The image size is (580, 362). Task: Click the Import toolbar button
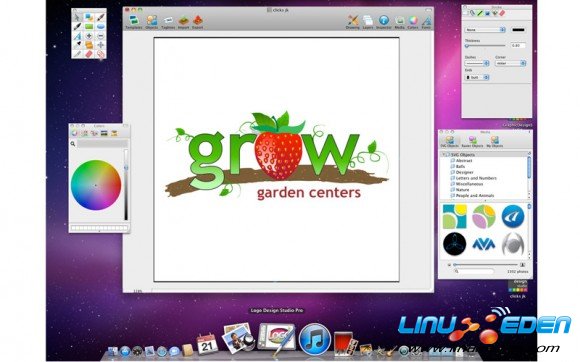tap(183, 22)
